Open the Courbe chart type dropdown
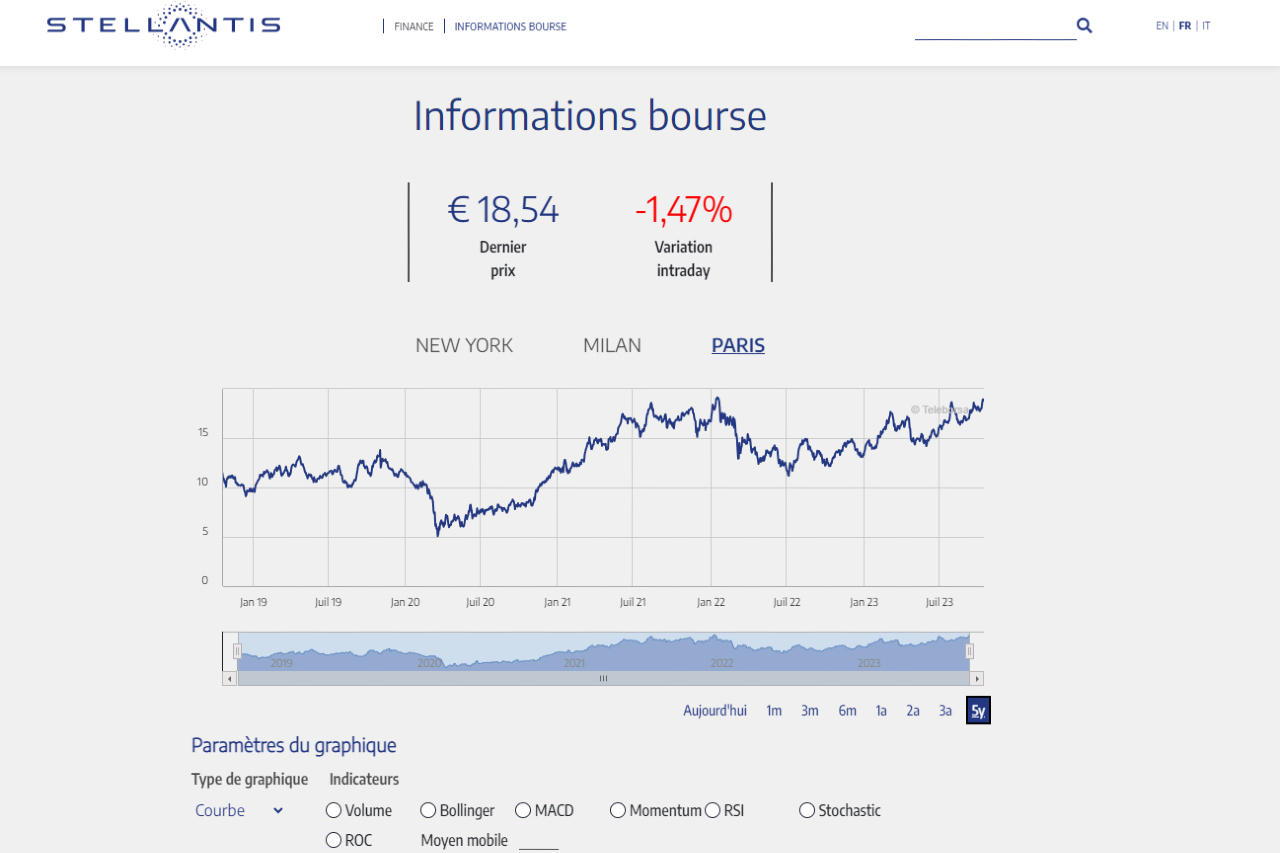The image size is (1280, 853). tap(238, 810)
